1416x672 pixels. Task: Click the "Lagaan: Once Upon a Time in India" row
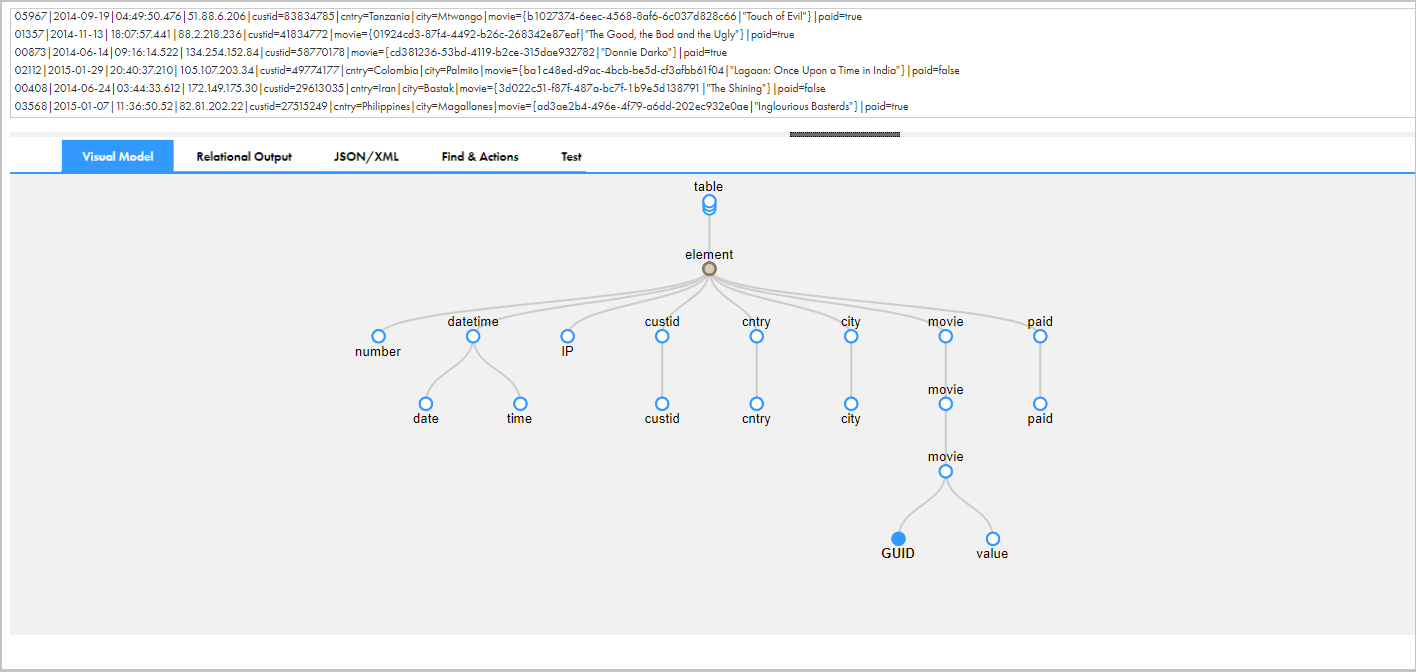point(487,70)
